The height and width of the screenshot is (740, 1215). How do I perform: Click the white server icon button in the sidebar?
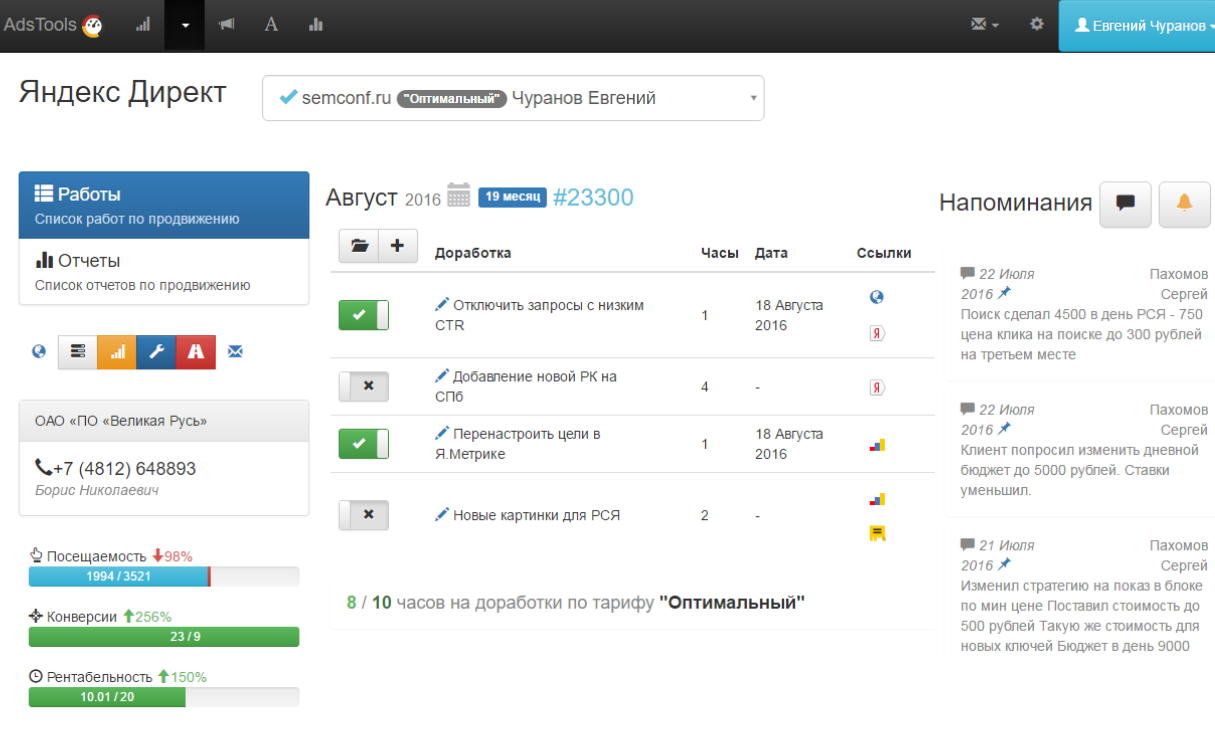78,351
